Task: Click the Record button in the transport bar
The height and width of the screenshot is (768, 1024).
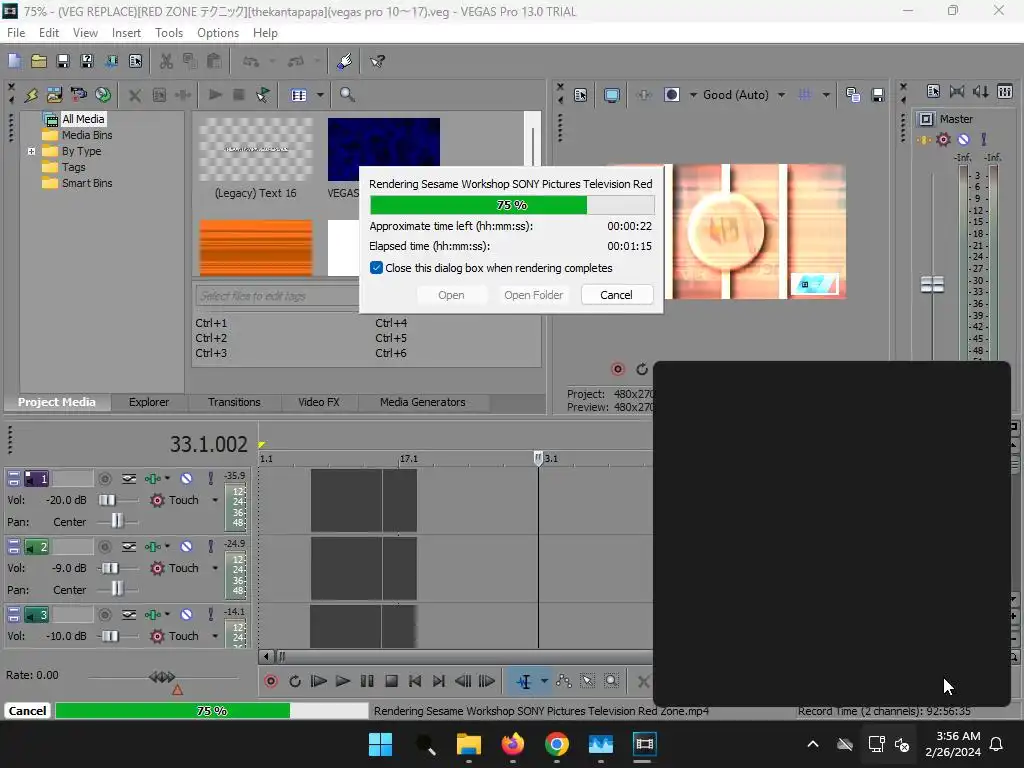Action: pos(271,682)
